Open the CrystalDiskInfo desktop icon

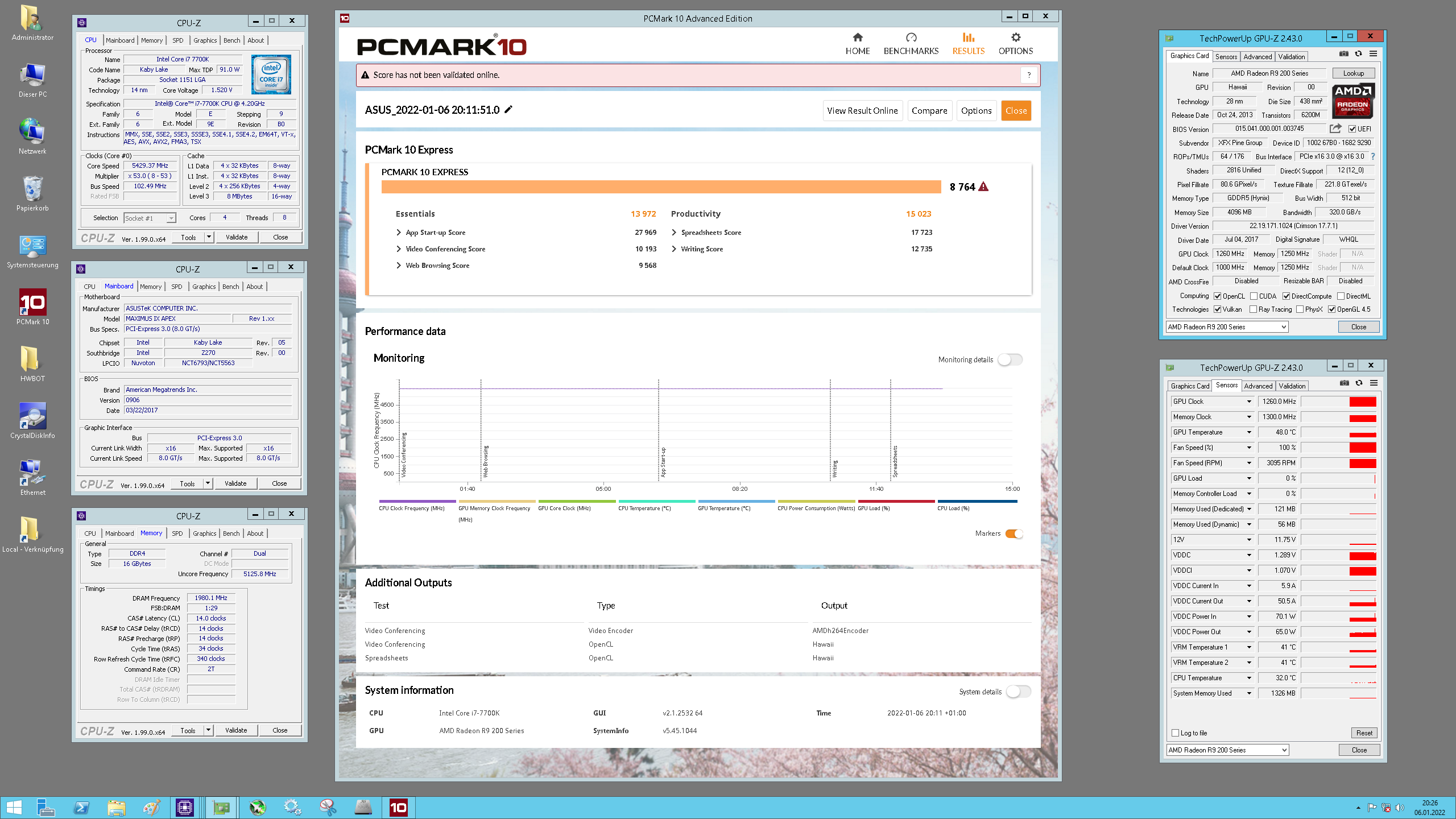click(32, 421)
